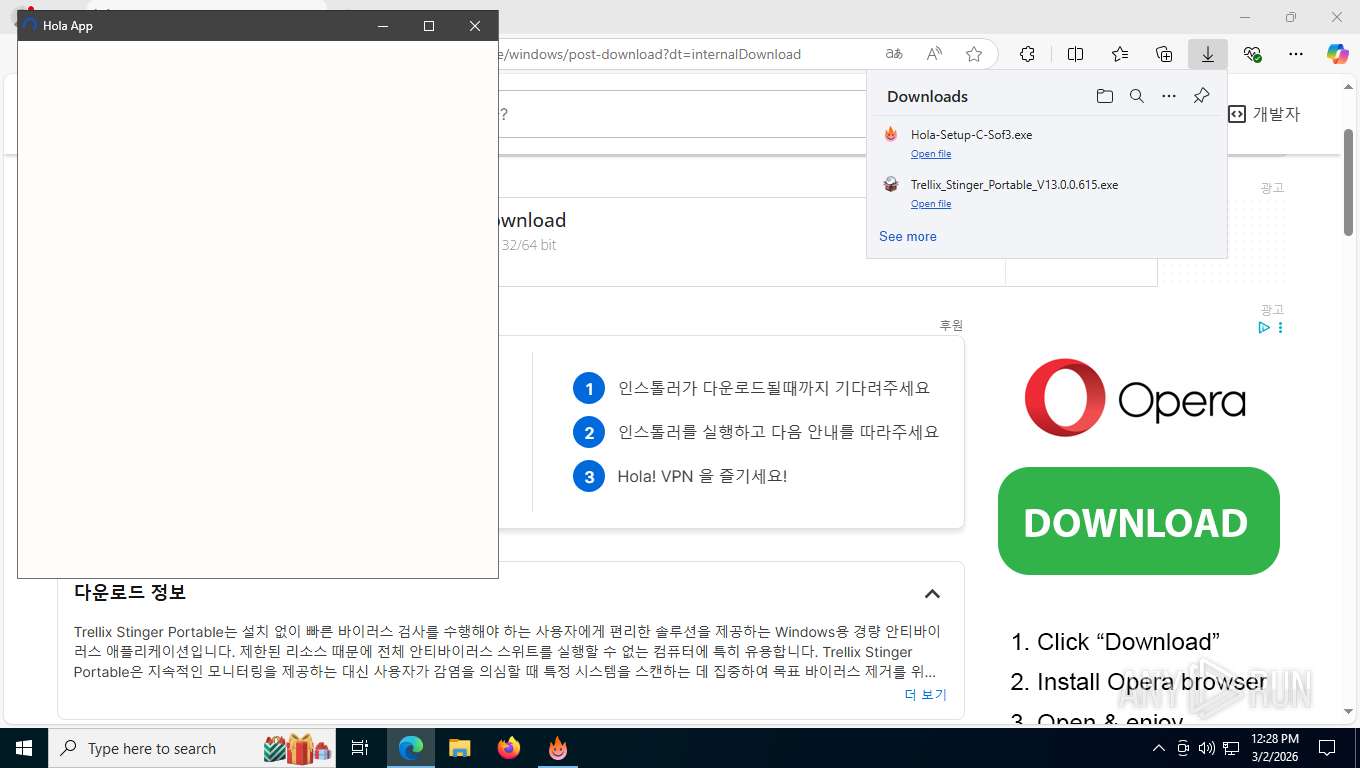Click the Downloads toolbar button

[1208, 54]
